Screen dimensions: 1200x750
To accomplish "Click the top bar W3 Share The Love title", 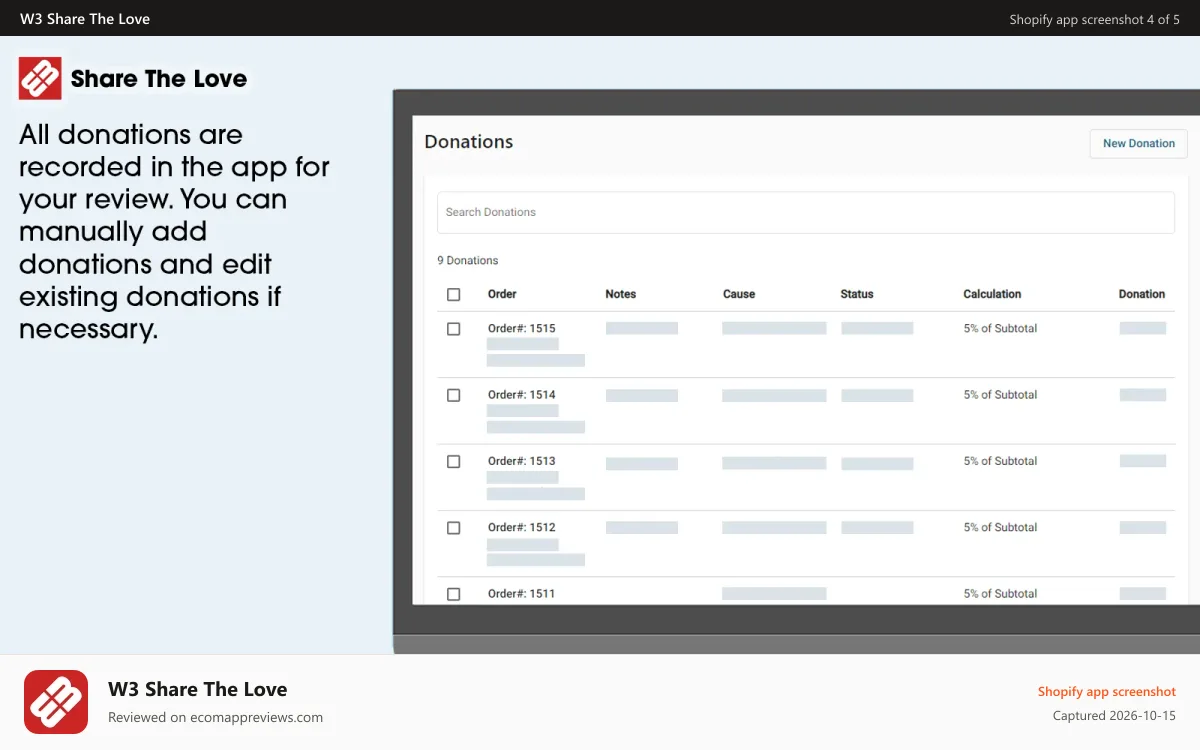I will point(85,19).
